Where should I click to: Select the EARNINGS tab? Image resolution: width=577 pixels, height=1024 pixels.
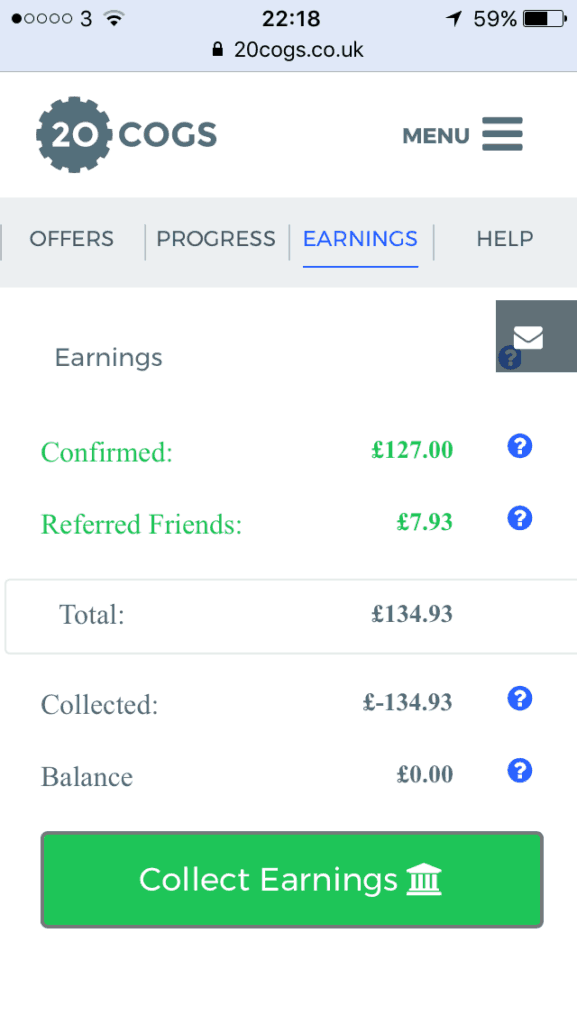[360, 239]
